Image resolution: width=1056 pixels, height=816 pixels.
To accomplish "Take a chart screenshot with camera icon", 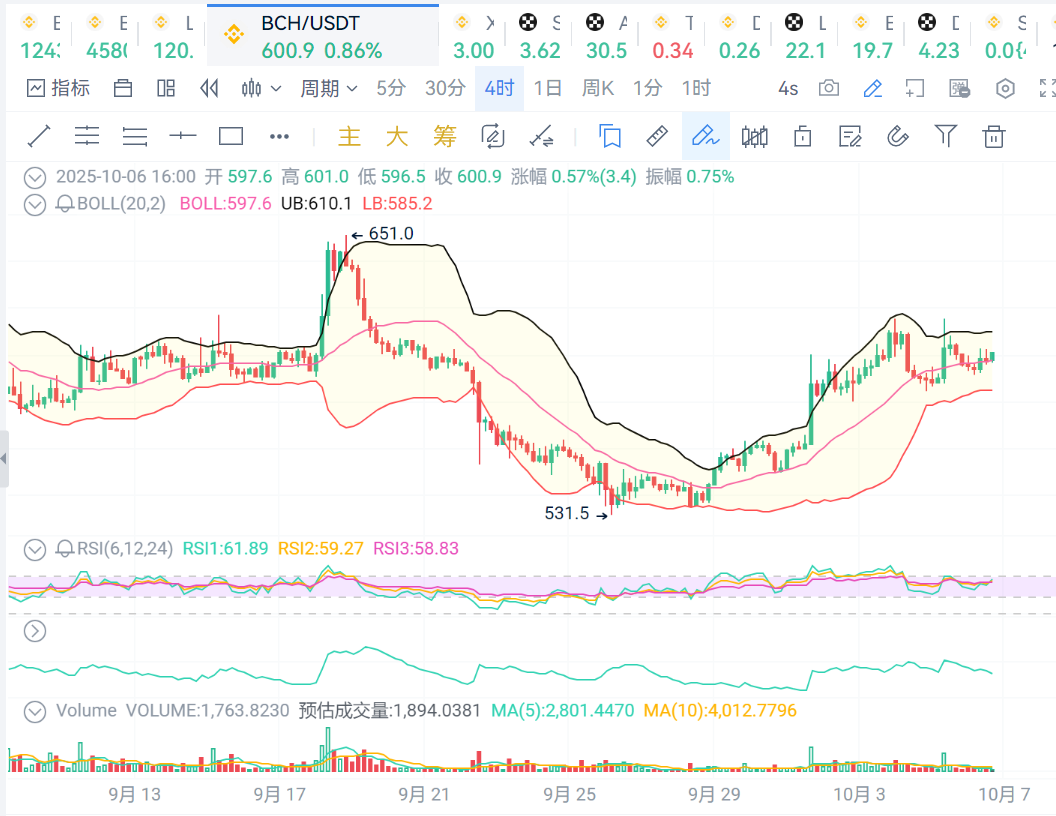I will coord(829,88).
